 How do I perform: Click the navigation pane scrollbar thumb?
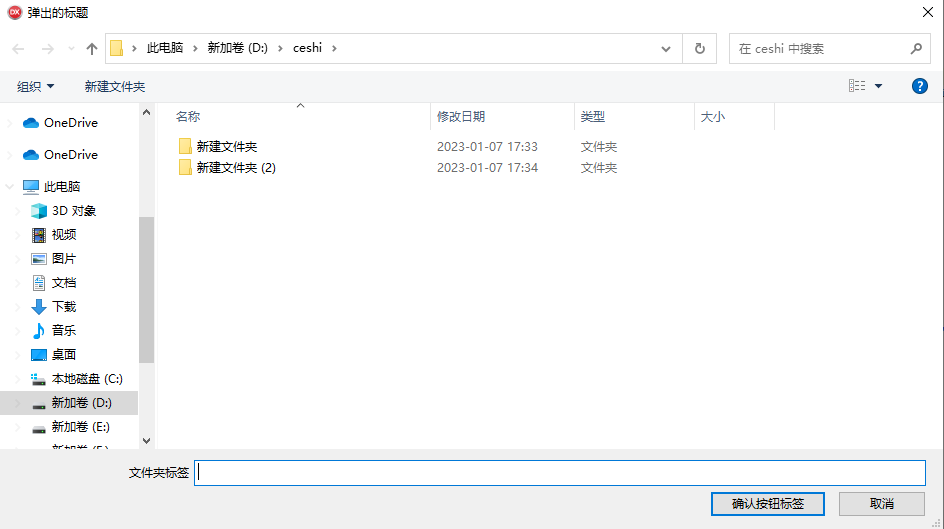coord(146,289)
